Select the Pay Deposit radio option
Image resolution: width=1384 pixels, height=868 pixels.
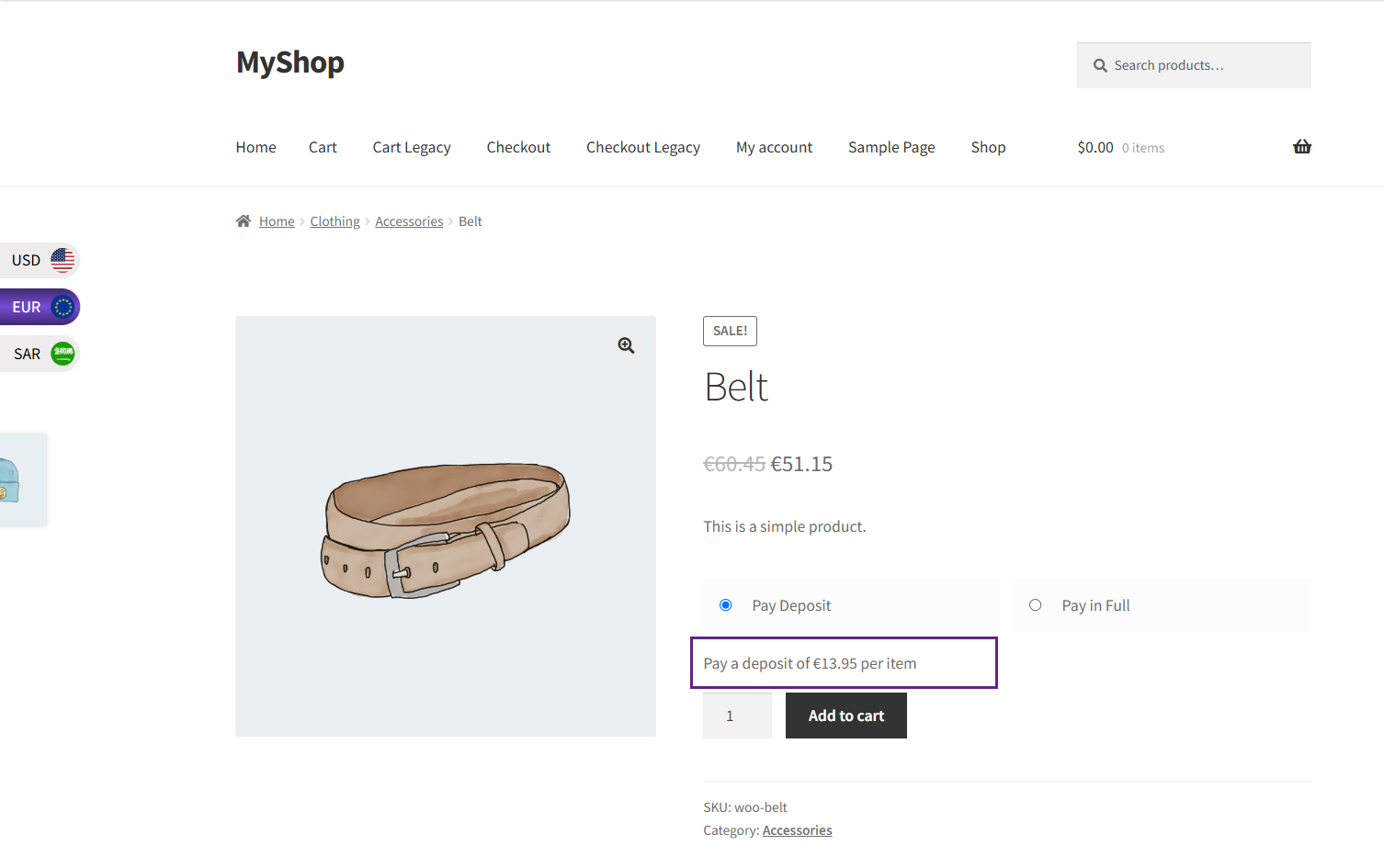726,604
